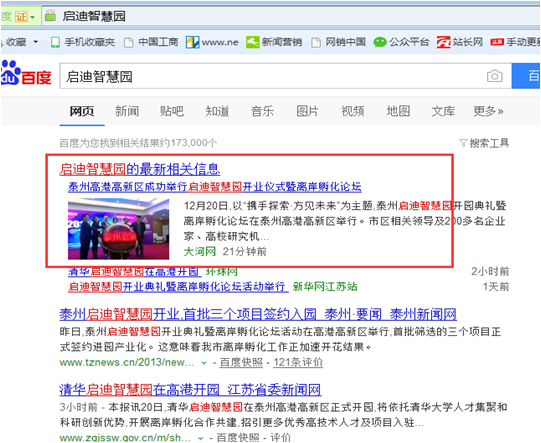Expand the dropdown arrow beside www.tznews.cn URL
Viewport: 541px width, 443px height.
click(204, 363)
